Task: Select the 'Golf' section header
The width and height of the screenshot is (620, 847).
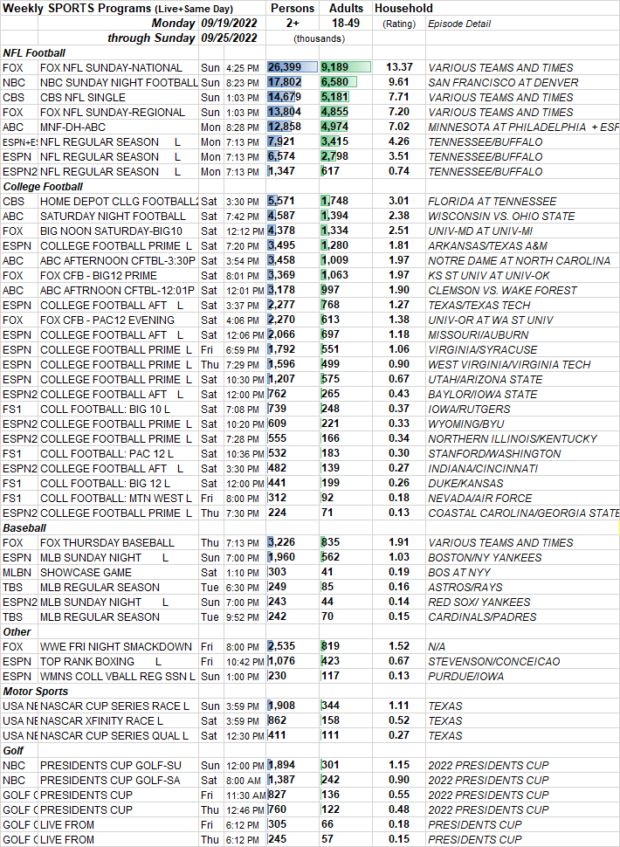Action: 13,751
